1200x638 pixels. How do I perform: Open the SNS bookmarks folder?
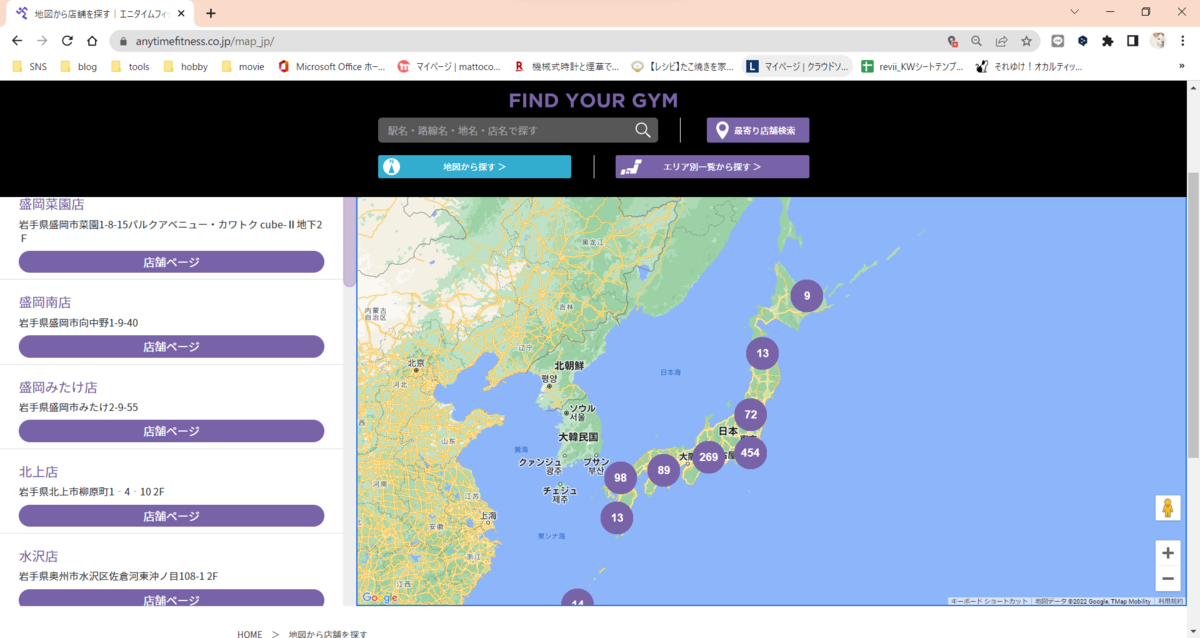click(29, 67)
